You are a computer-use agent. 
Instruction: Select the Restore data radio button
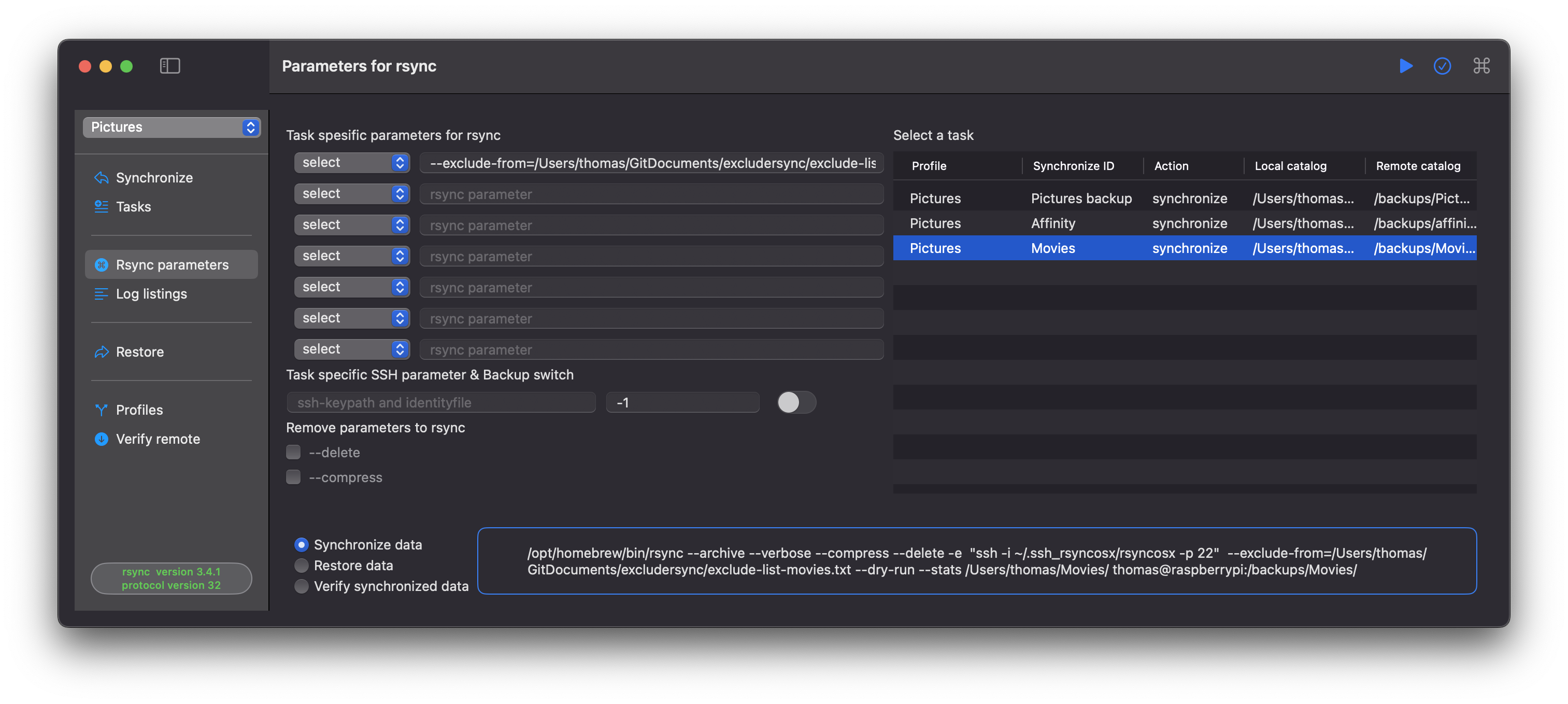[x=301, y=566]
